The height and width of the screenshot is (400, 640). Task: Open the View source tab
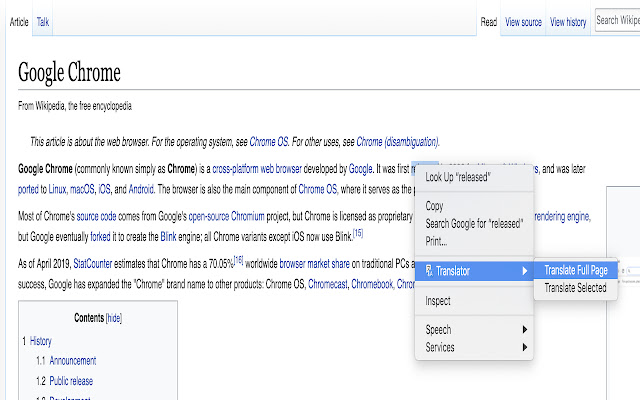pos(523,22)
